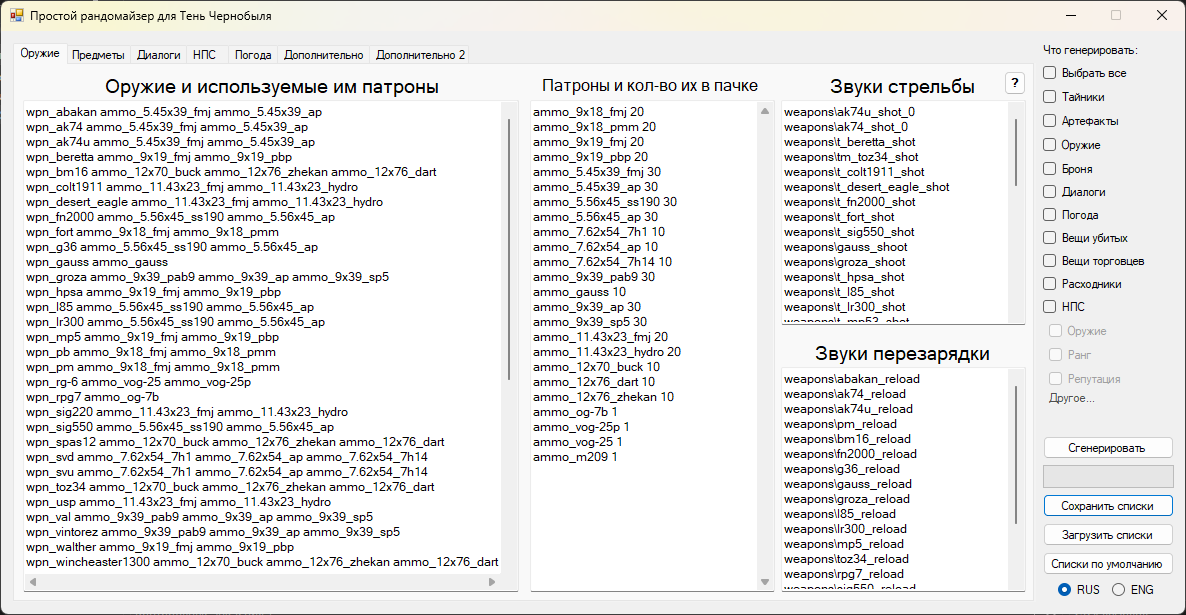Image resolution: width=1186 pixels, height=615 pixels.
Task: Open the 'Предметы' tab
Action: coord(98,55)
